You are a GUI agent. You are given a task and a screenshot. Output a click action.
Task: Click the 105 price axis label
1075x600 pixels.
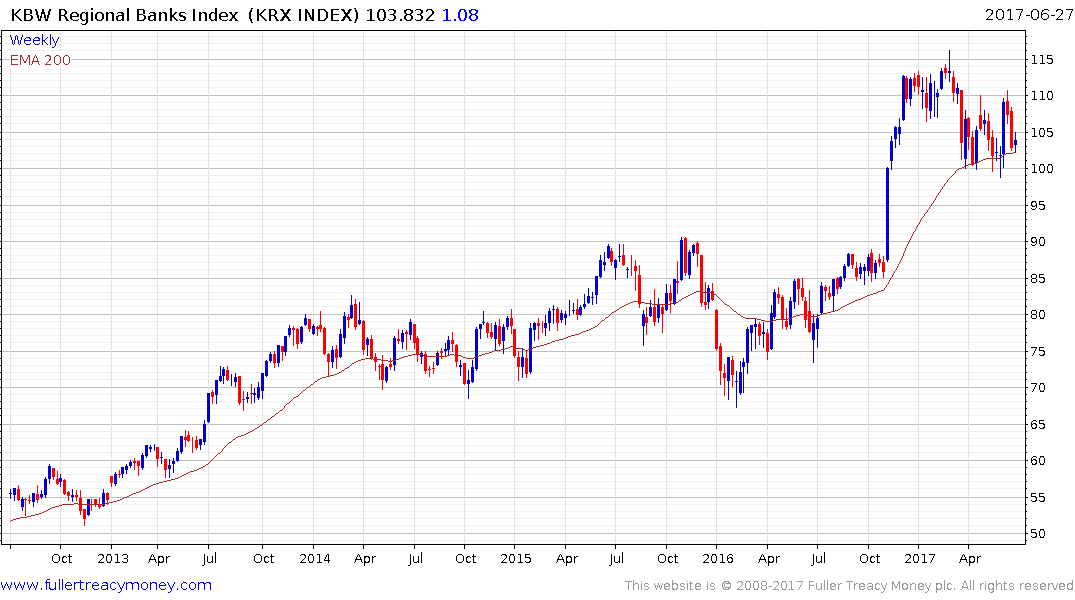pos(1042,132)
